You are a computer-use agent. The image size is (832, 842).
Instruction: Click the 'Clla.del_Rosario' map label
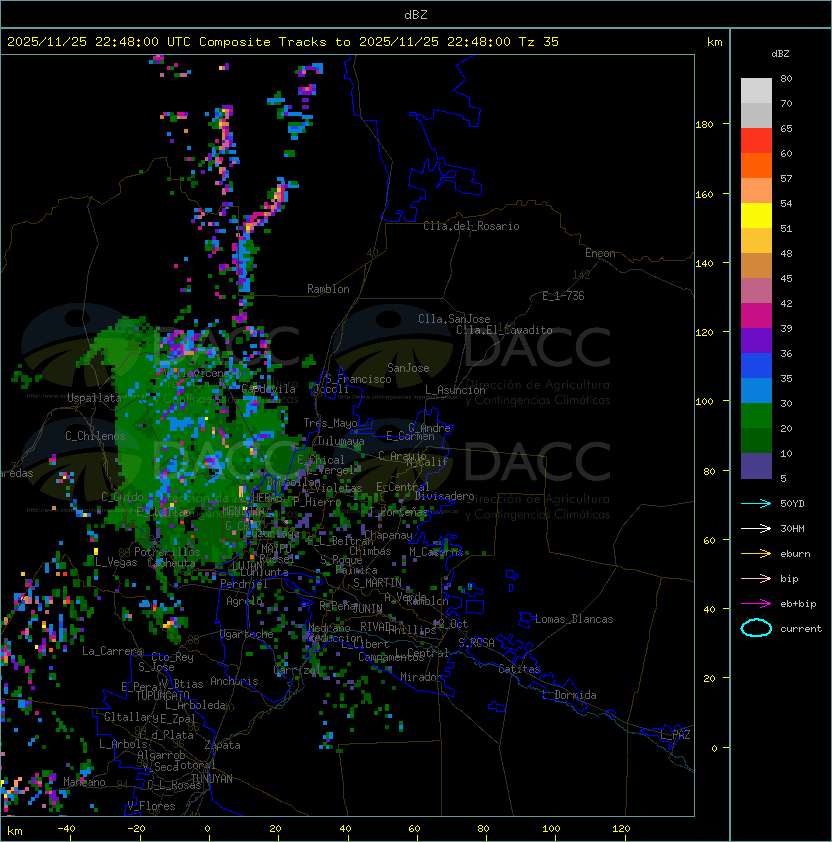(x=471, y=226)
